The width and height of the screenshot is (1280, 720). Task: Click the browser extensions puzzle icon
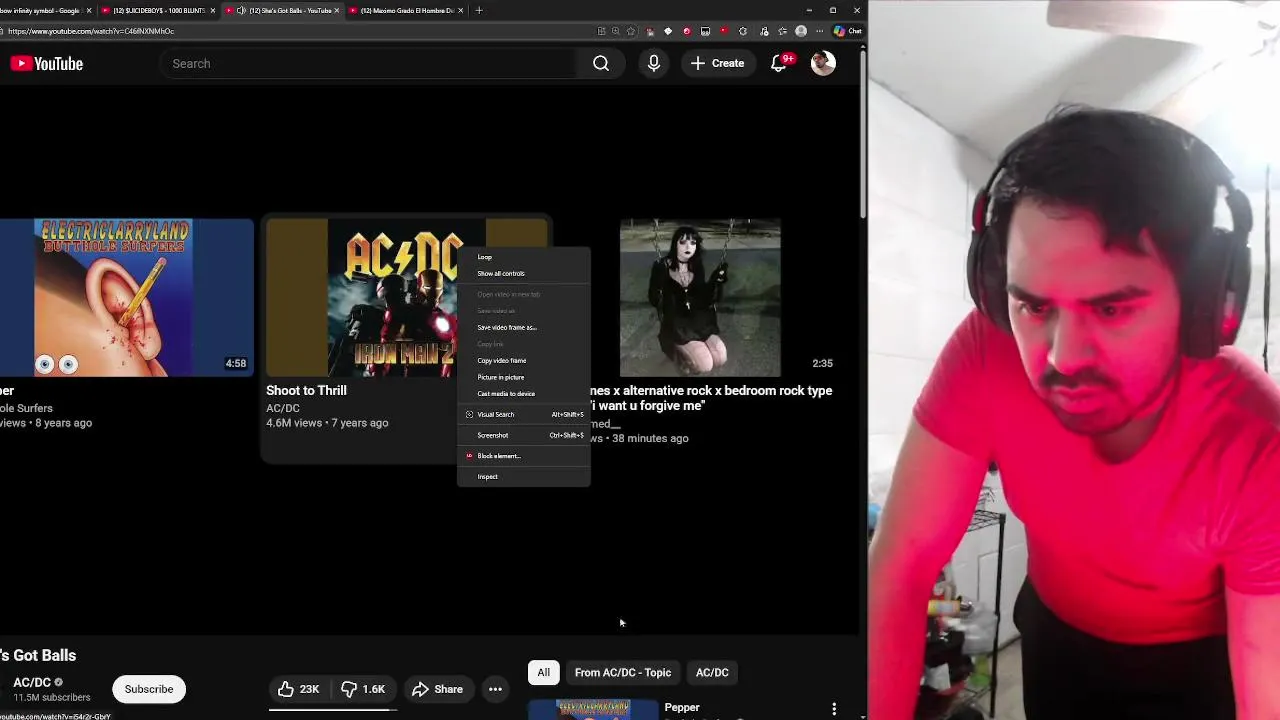click(x=743, y=31)
